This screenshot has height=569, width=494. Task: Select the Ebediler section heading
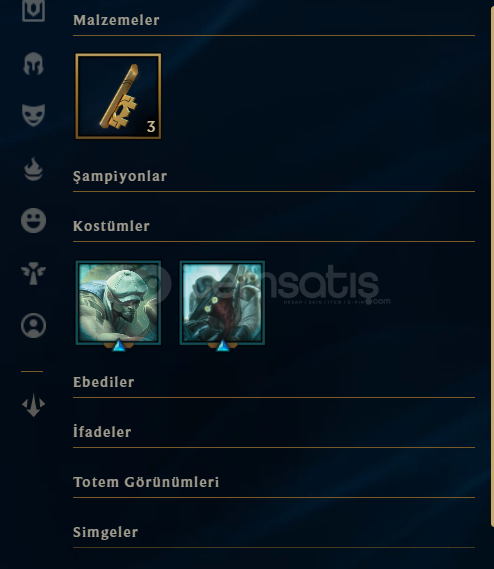tap(104, 382)
